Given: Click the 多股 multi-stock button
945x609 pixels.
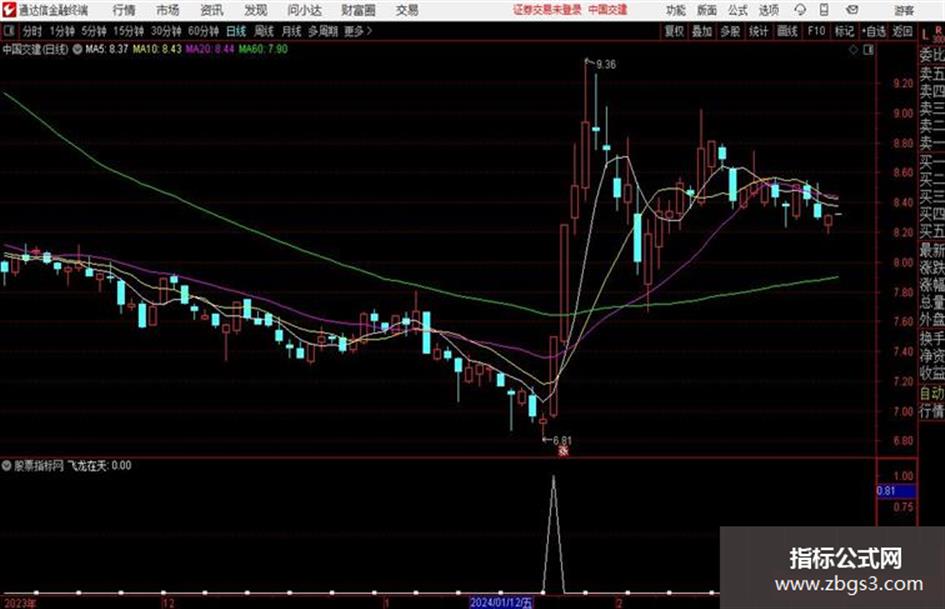Looking at the screenshot, I should (730, 31).
